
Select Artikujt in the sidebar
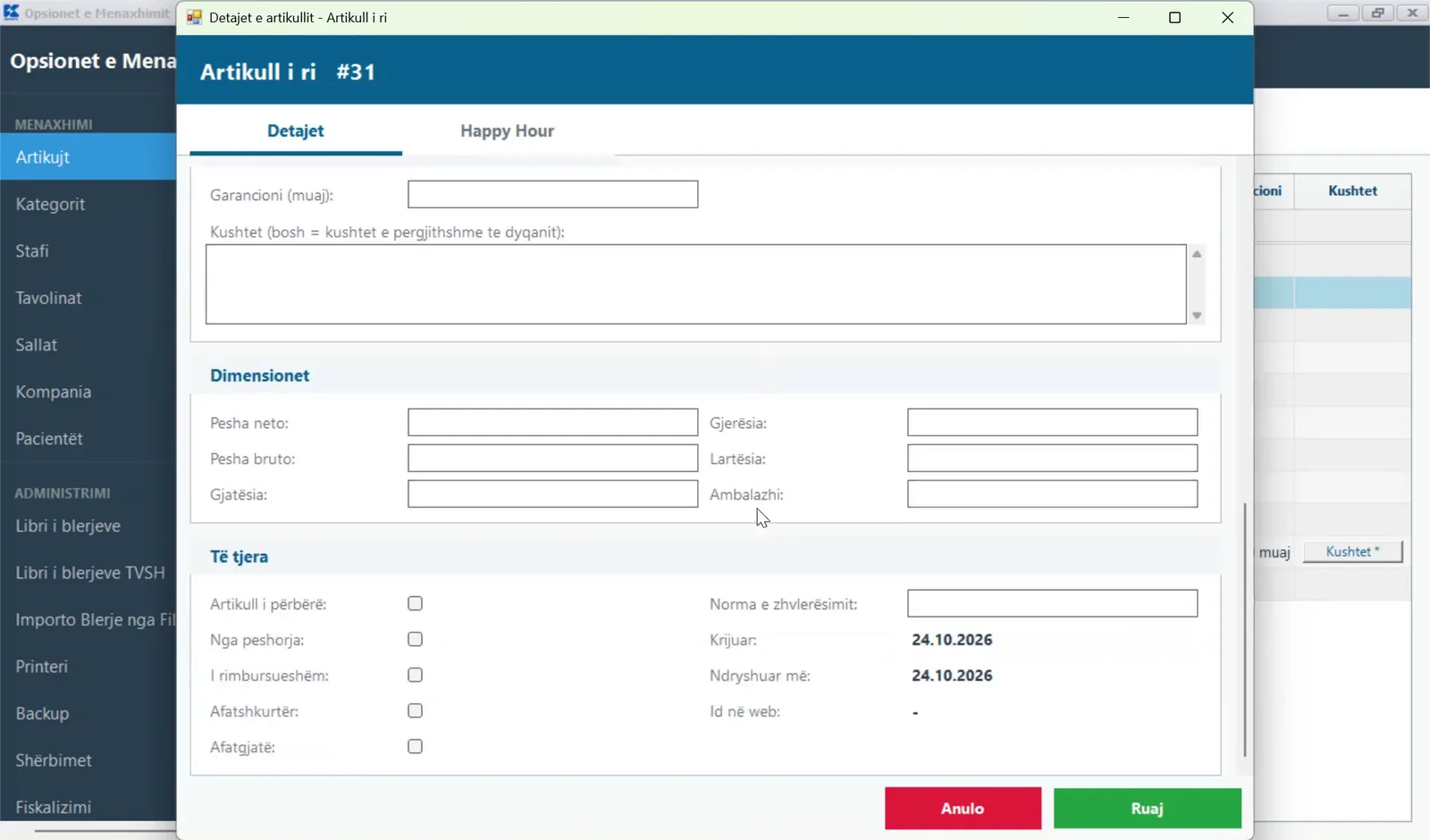(88, 157)
